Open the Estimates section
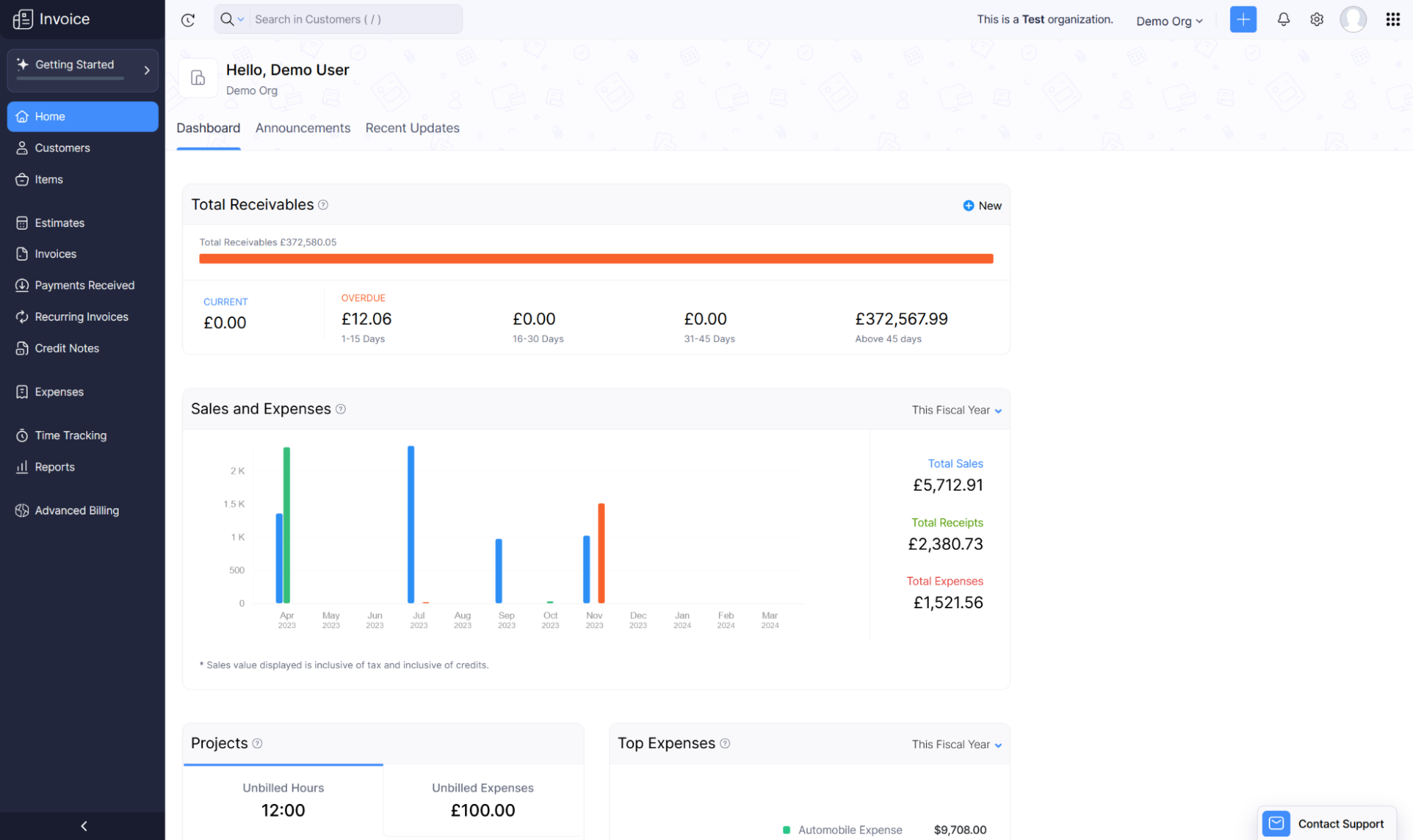Image resolution: width=1413 pixels, height=840 pixels. (x=59, y=223)
